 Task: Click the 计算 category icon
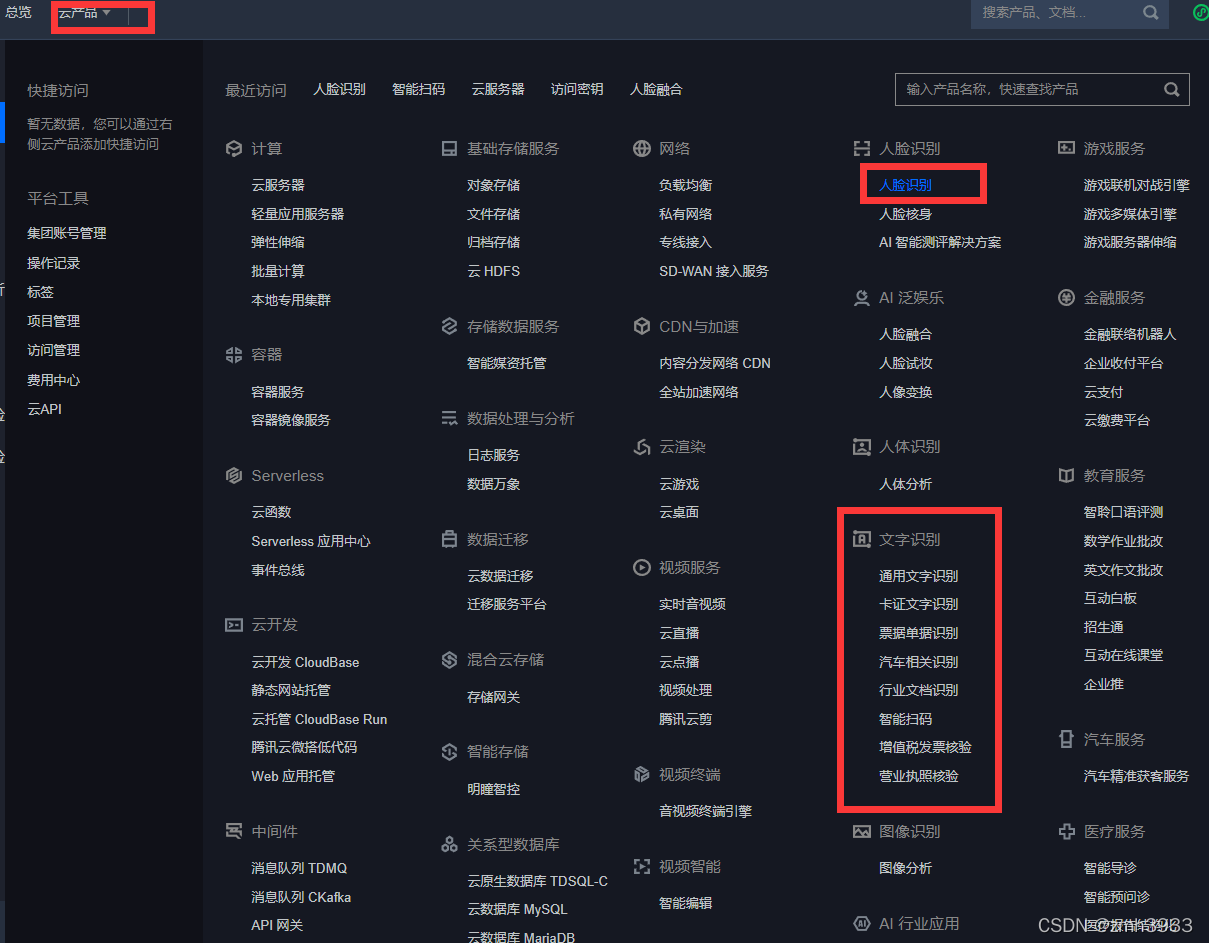pos(234,149)
